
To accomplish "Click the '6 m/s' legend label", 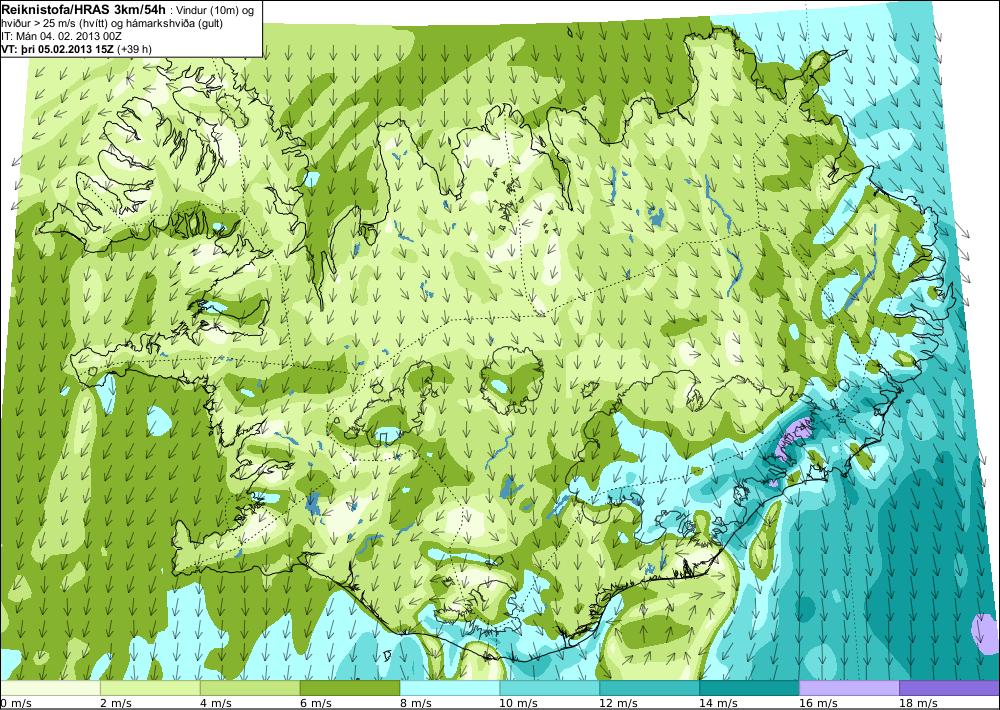I will (316, 703).
